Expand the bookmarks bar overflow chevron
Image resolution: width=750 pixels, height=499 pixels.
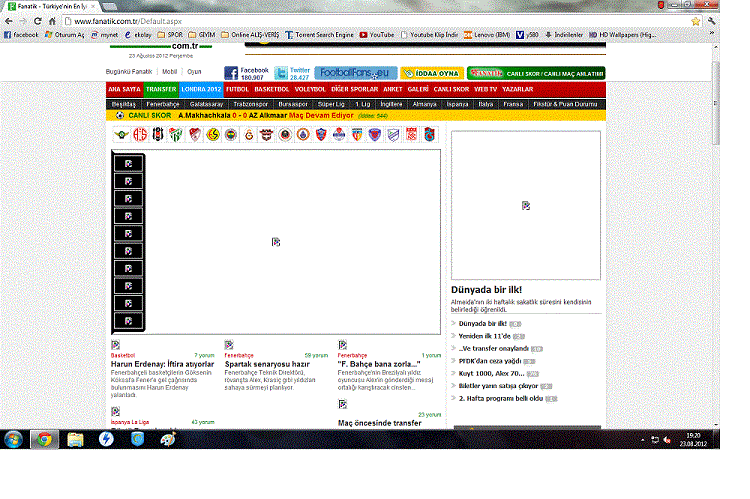tap(712, 34)
